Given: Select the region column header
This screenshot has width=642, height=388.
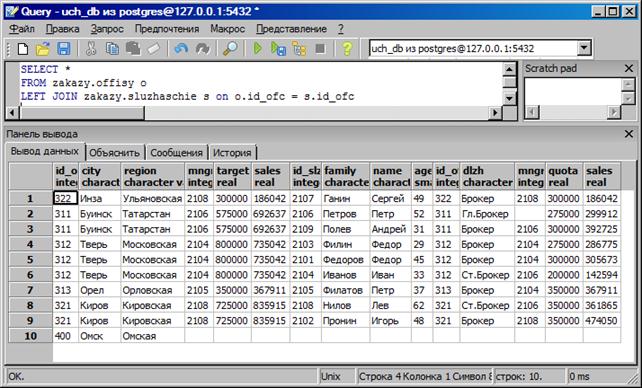Looking at the screenshot, I should pos(152,176).
